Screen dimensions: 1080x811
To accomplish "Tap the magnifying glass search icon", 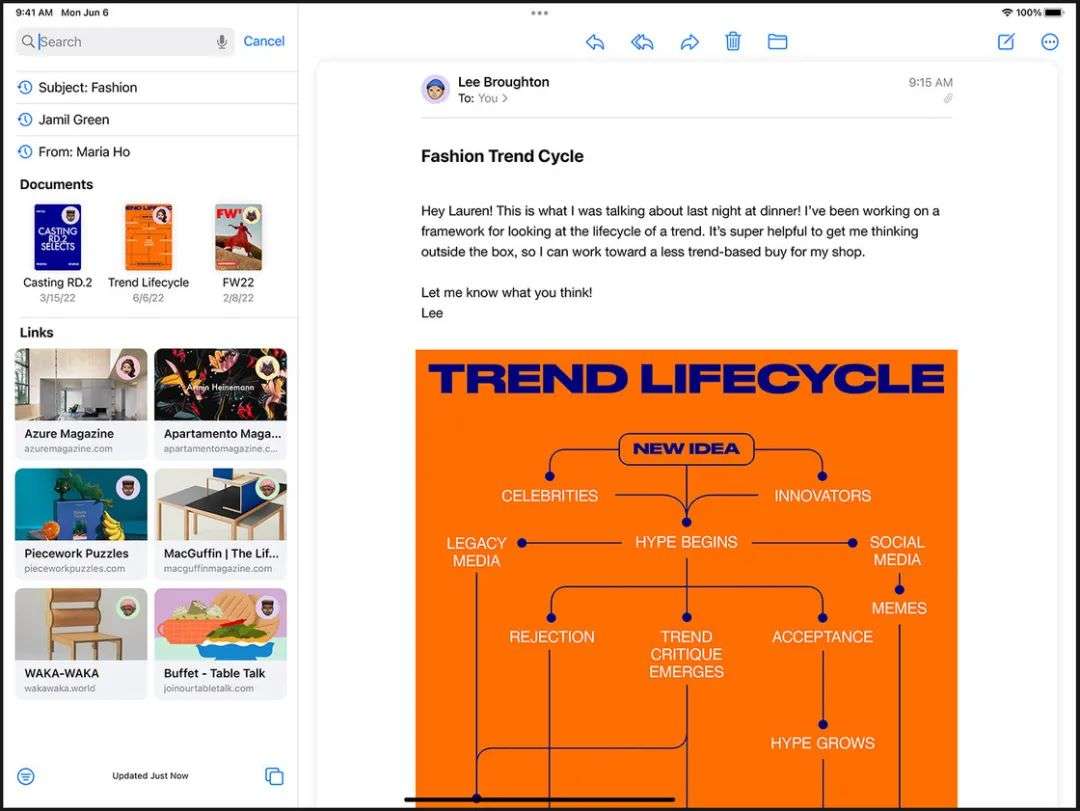I will pyautogui.click(x=28, y=41).
